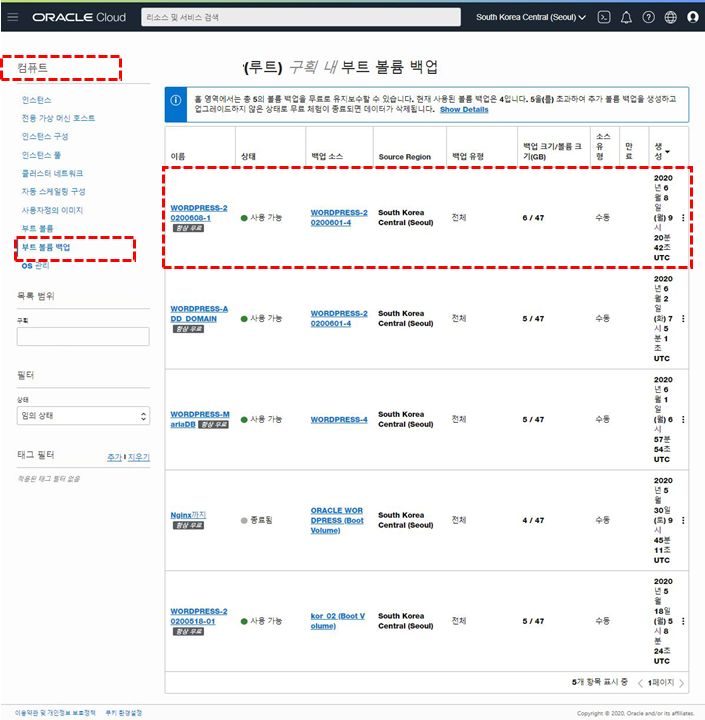Open OS 관리 sidebar item
The width and height of the screenshot is (705, 720).
35,266
